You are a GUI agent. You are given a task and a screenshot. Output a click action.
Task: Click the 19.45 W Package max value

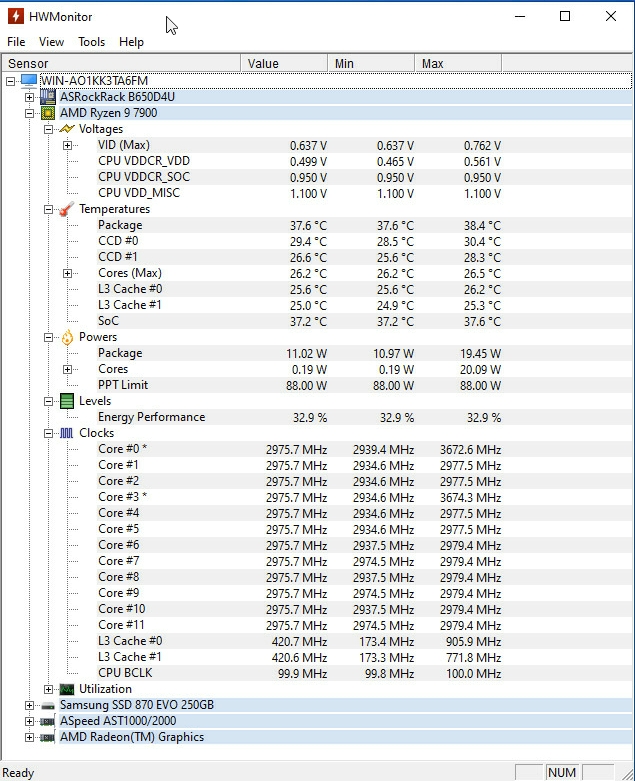[480, 354]
